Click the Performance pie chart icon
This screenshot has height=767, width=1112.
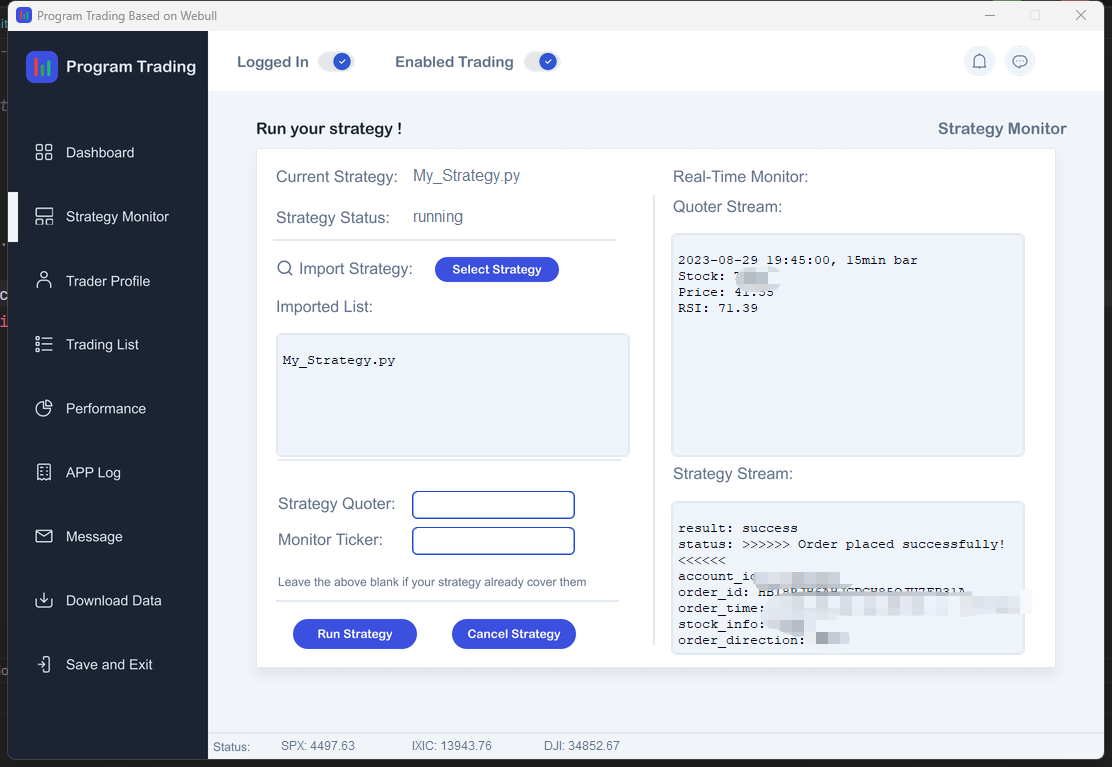tap(44, 408)
